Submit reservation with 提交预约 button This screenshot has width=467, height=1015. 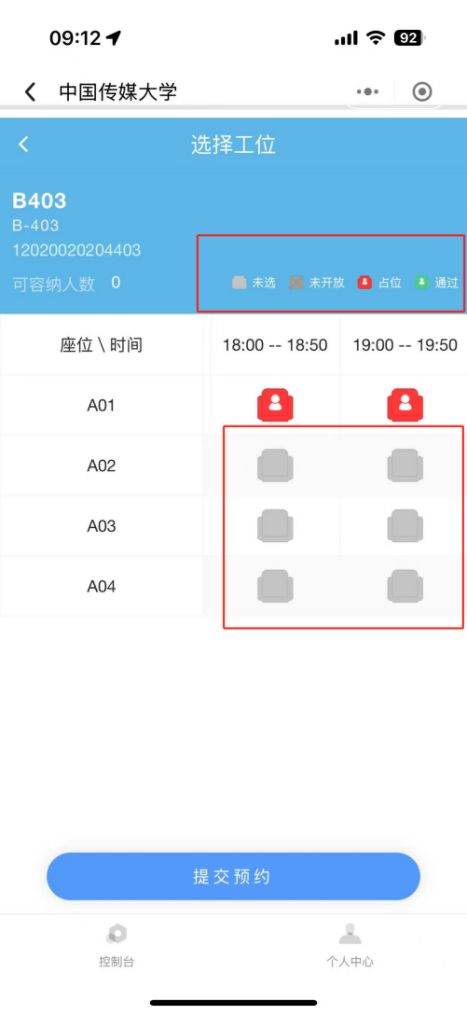(x=233, y=876)
